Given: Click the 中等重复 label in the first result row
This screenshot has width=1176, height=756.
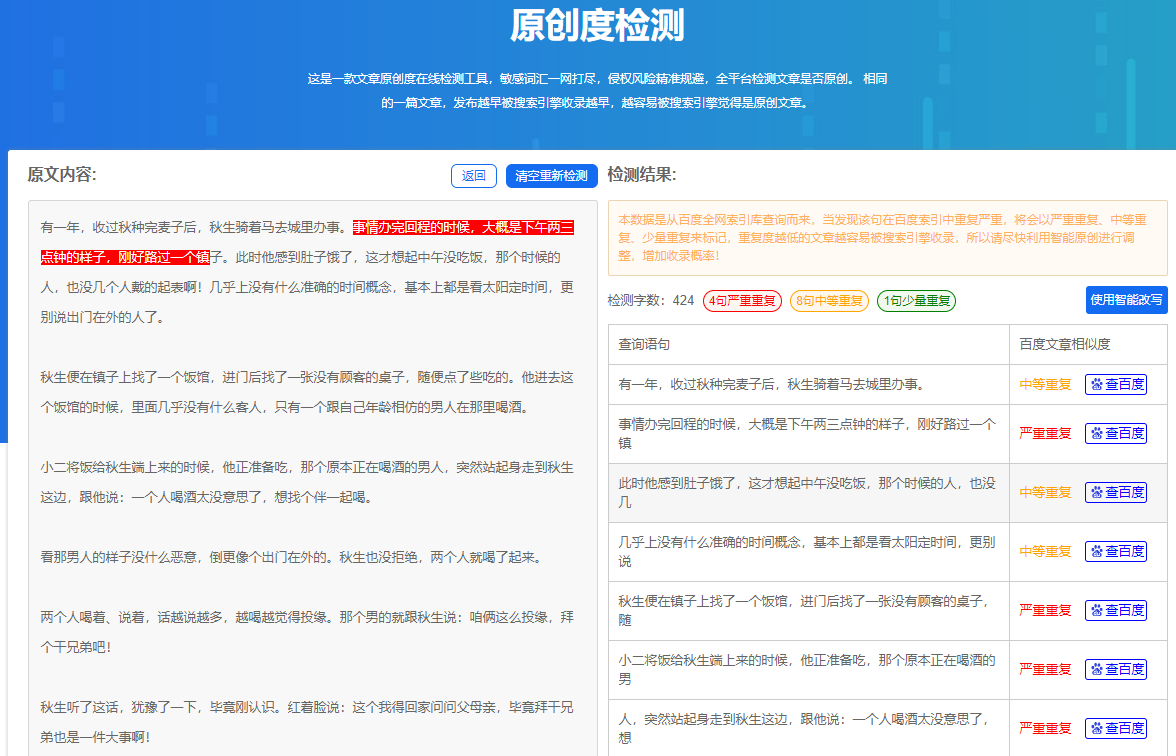Looking at the screenshot, I should (x=1043, y=385).
